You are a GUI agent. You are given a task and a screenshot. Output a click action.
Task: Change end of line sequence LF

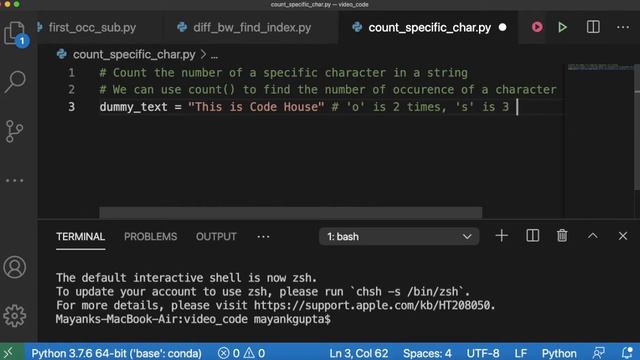[x=520, y=353]
